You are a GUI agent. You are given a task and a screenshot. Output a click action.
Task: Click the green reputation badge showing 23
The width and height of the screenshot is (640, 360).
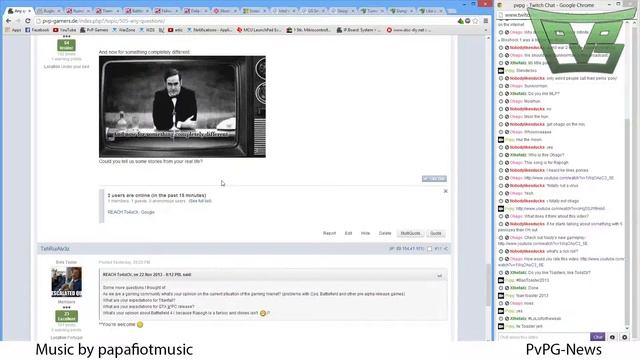tap(67, 316)
